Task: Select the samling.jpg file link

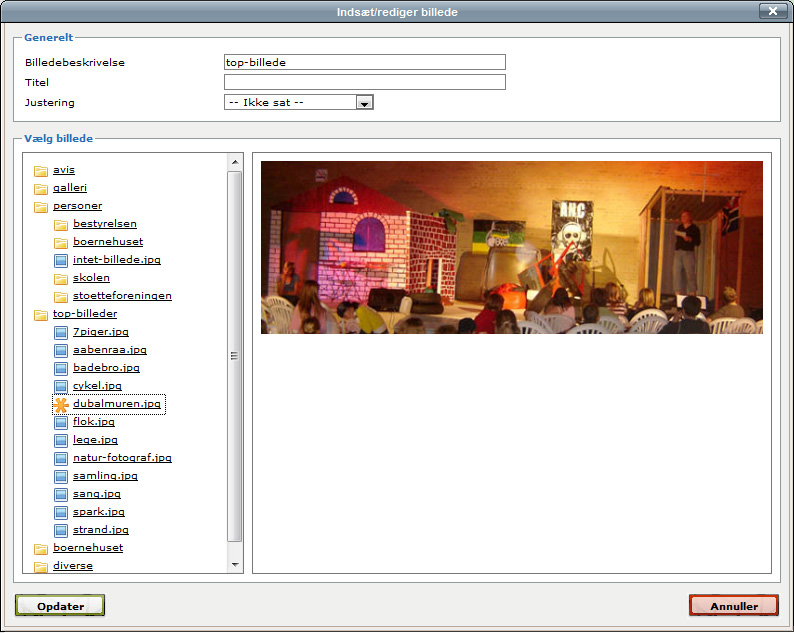Action: (105, 476)
